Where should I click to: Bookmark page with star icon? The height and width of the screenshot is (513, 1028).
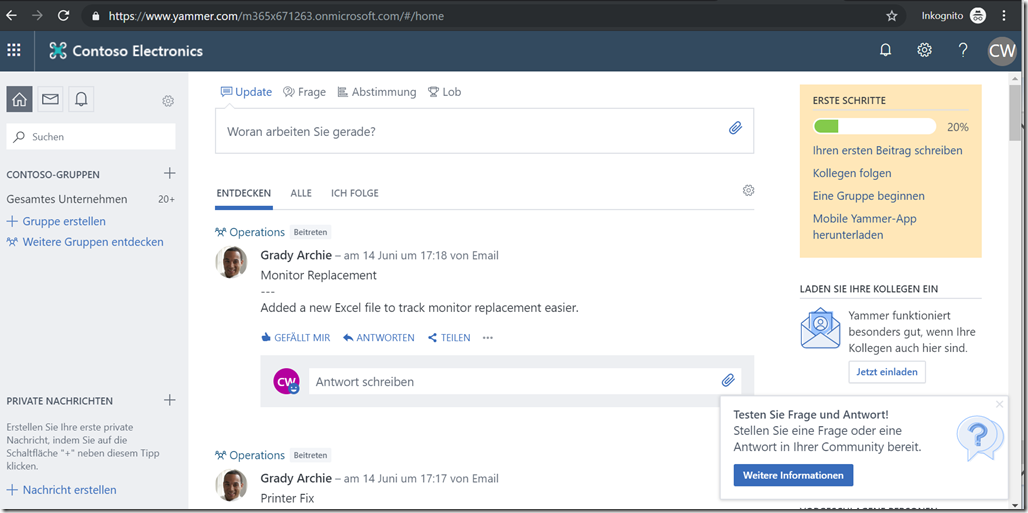coord(891,16)
